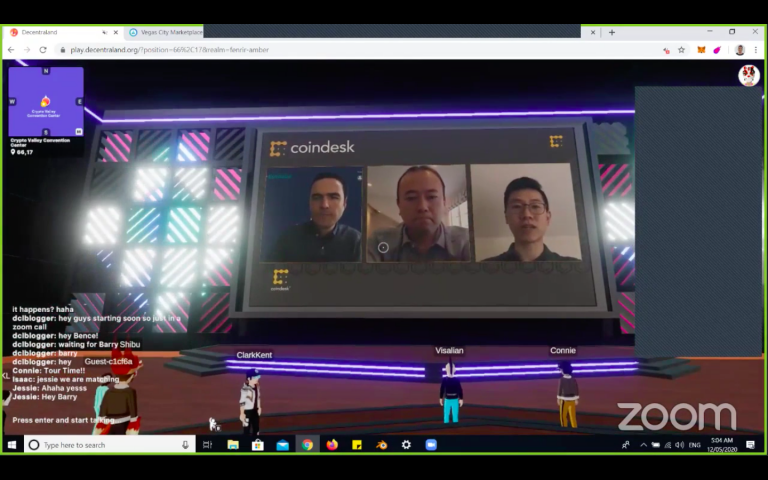Open Zoom from the taskbar
The width and height of the screenshot is (768, 480).
pos(431,445)
